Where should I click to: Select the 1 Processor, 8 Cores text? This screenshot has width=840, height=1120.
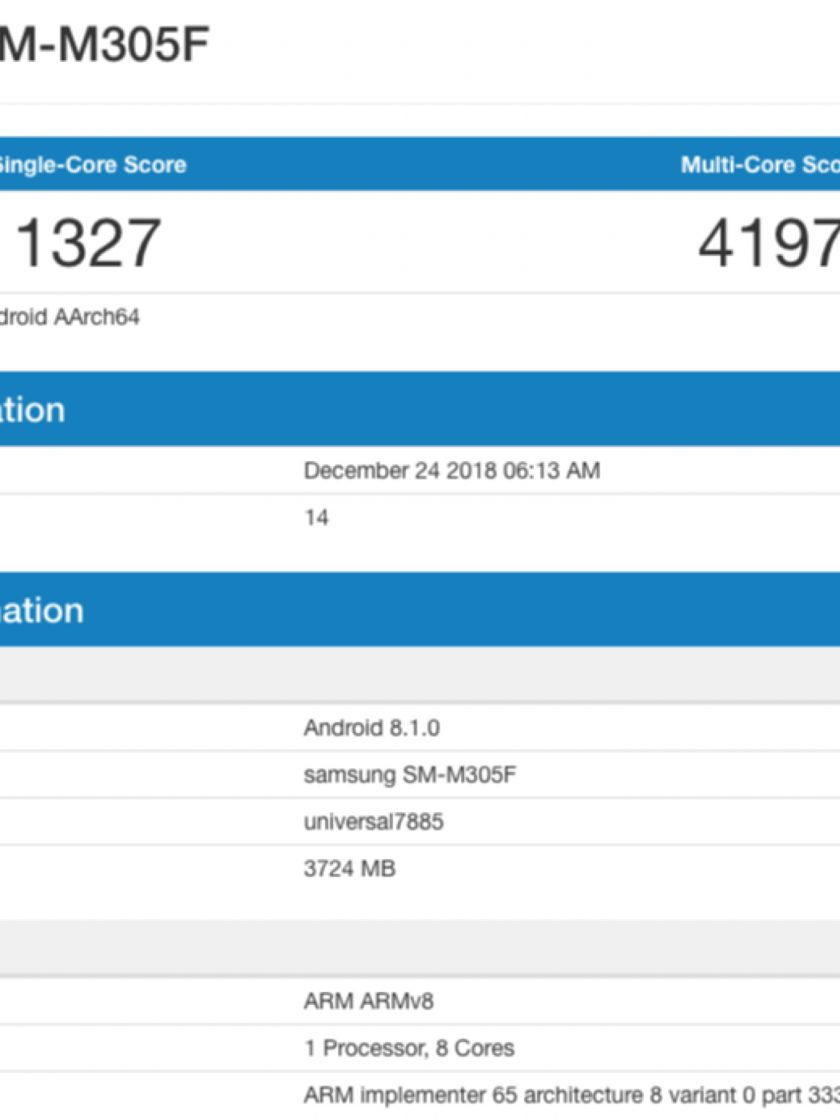(408, 1048)
